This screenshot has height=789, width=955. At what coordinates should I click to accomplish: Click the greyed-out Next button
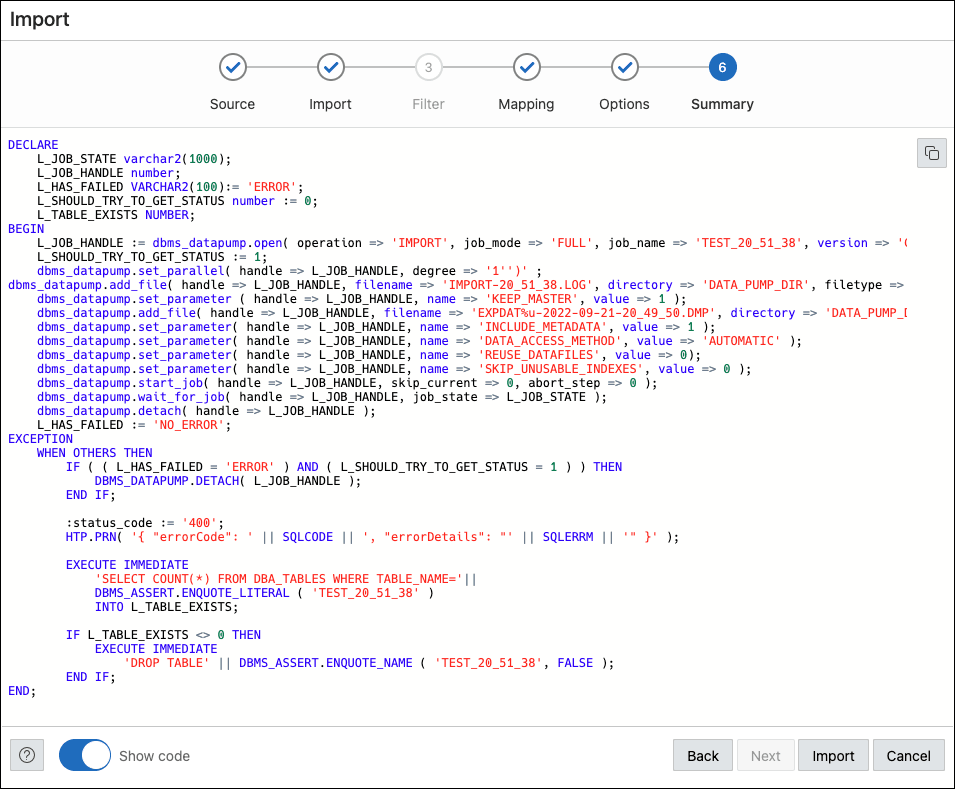tap(765, 755)
